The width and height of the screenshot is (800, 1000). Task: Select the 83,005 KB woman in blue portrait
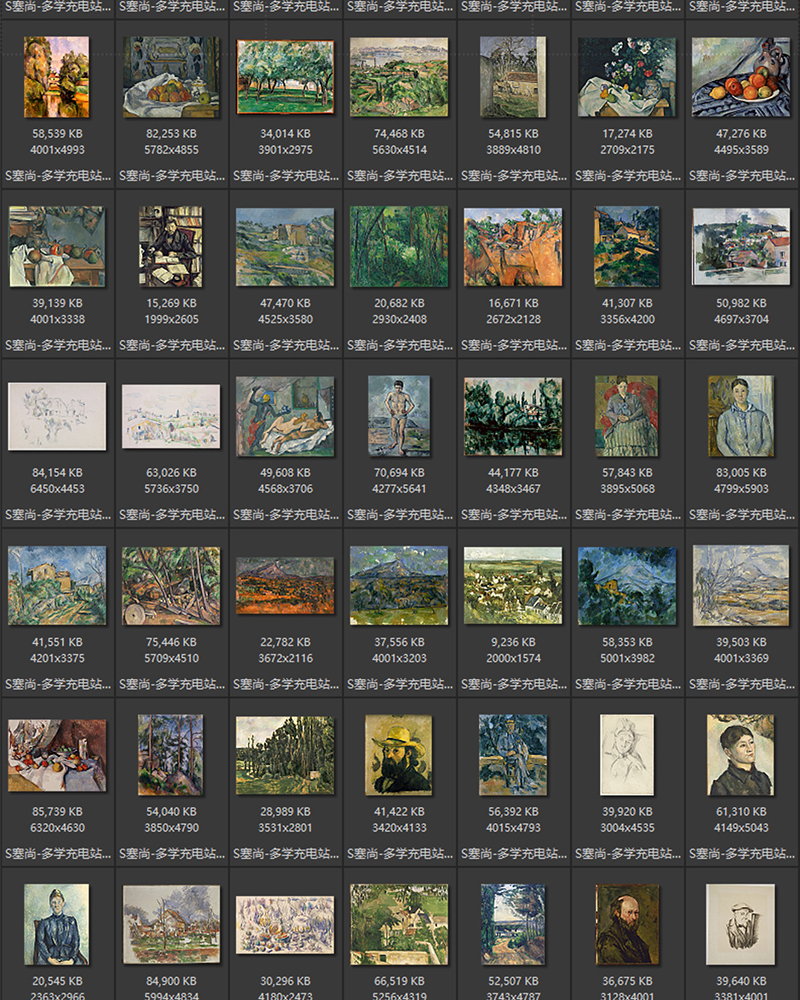pyautogui.click(x=741, y=415)
